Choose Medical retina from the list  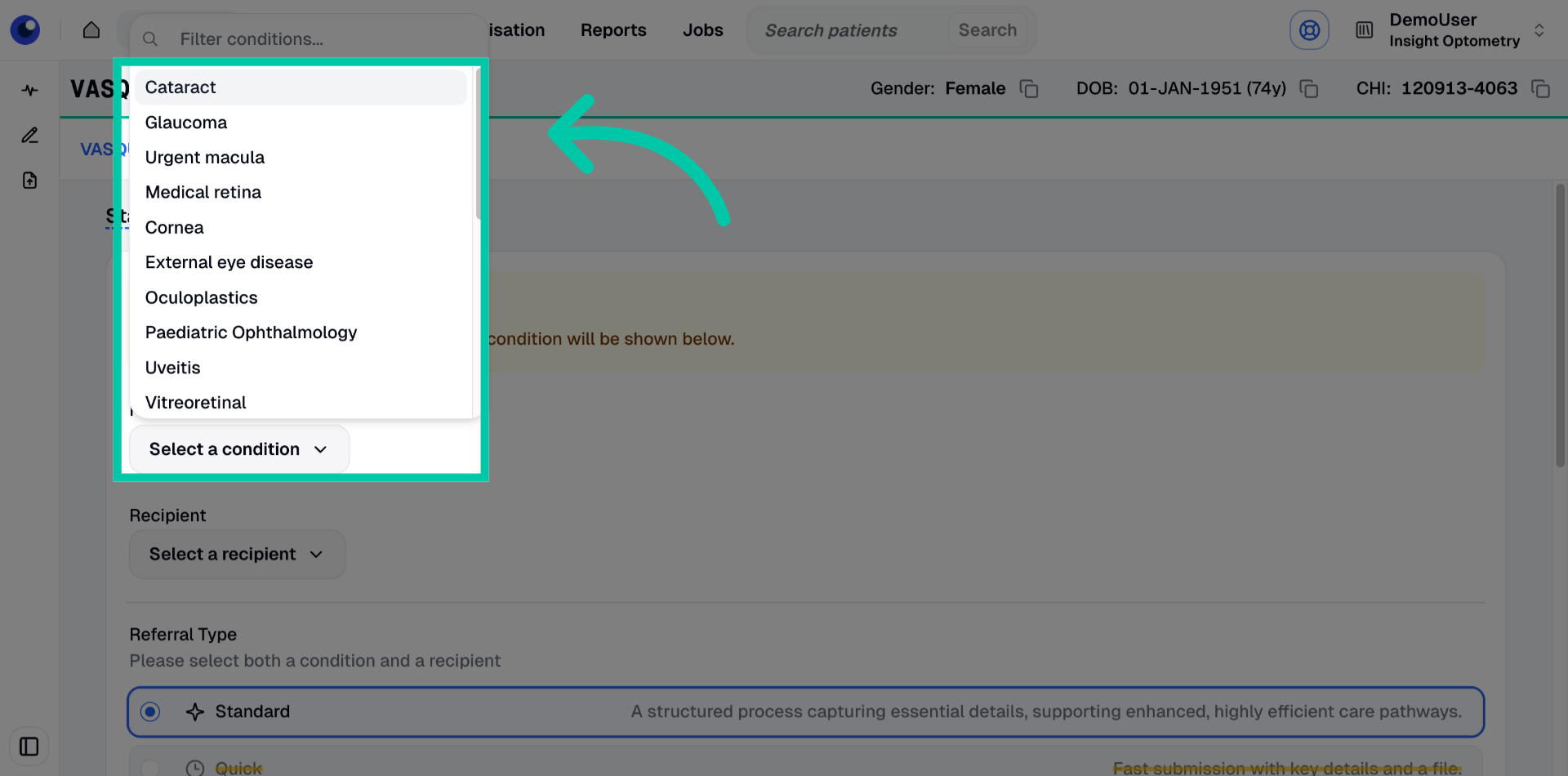point(301,193)
